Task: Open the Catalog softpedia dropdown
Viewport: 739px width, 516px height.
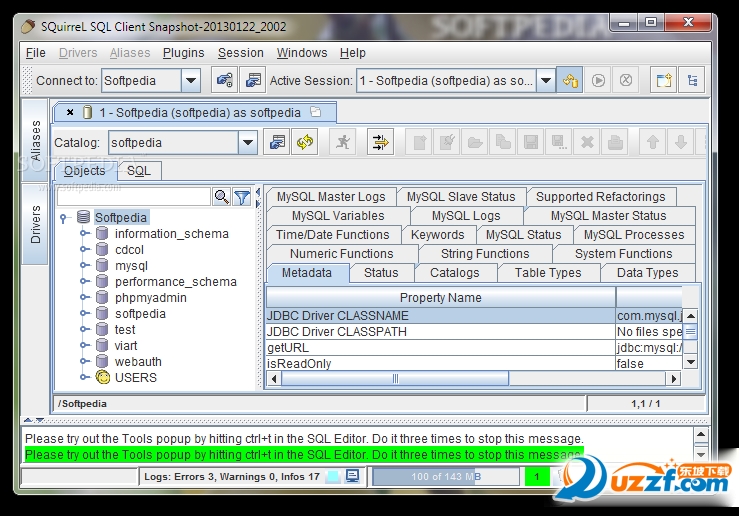Action: point(248,142)
